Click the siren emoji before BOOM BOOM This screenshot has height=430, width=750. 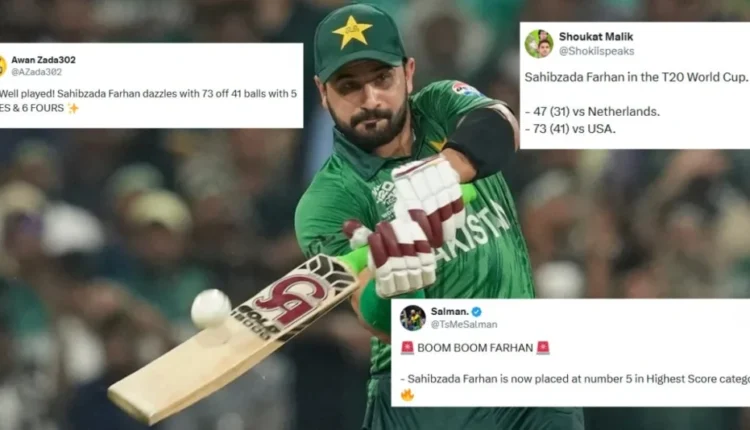pos(407,348)
